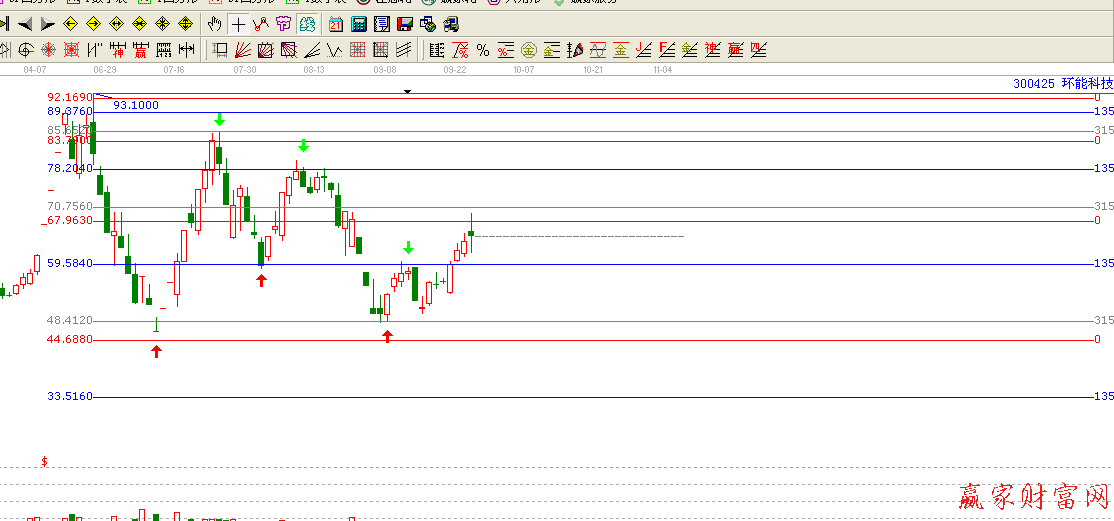Click the 93.1000 price level label

pyautogui.click(x=136, y=105)
